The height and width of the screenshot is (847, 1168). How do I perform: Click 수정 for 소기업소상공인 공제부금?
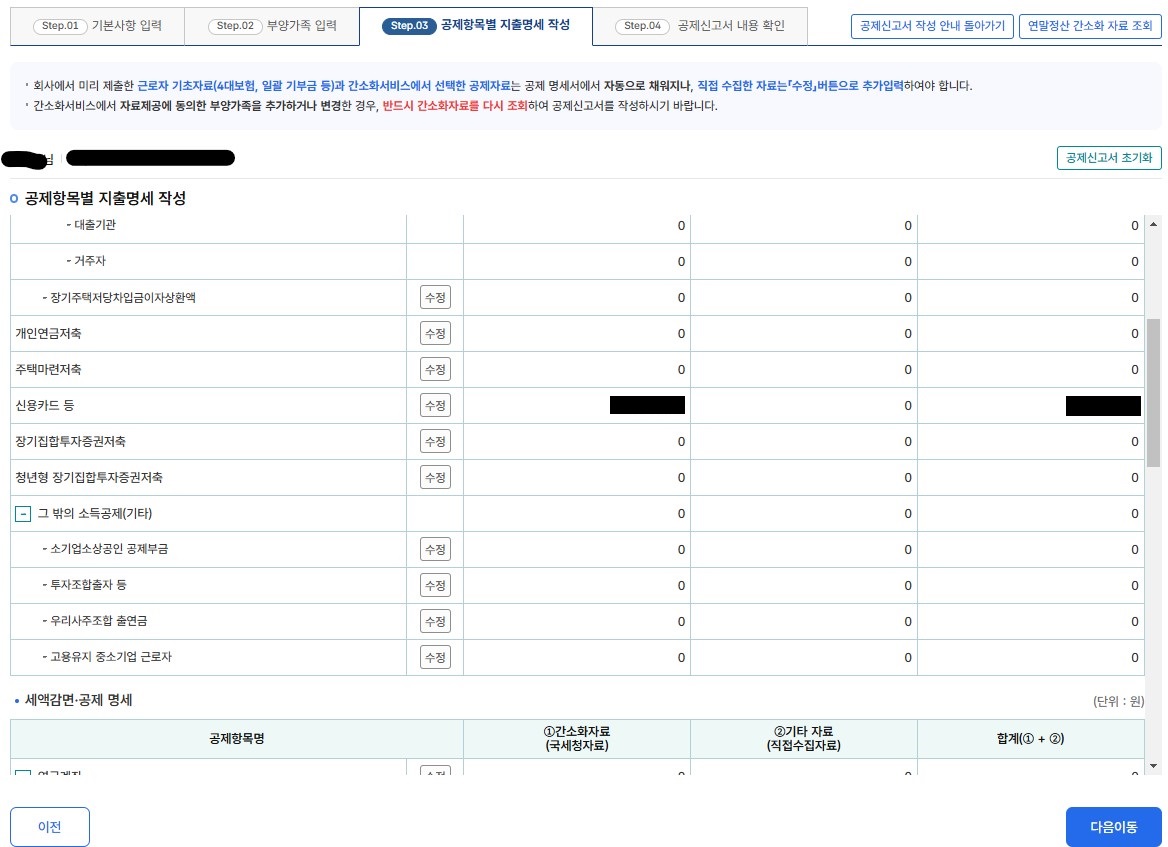[435, 549]
